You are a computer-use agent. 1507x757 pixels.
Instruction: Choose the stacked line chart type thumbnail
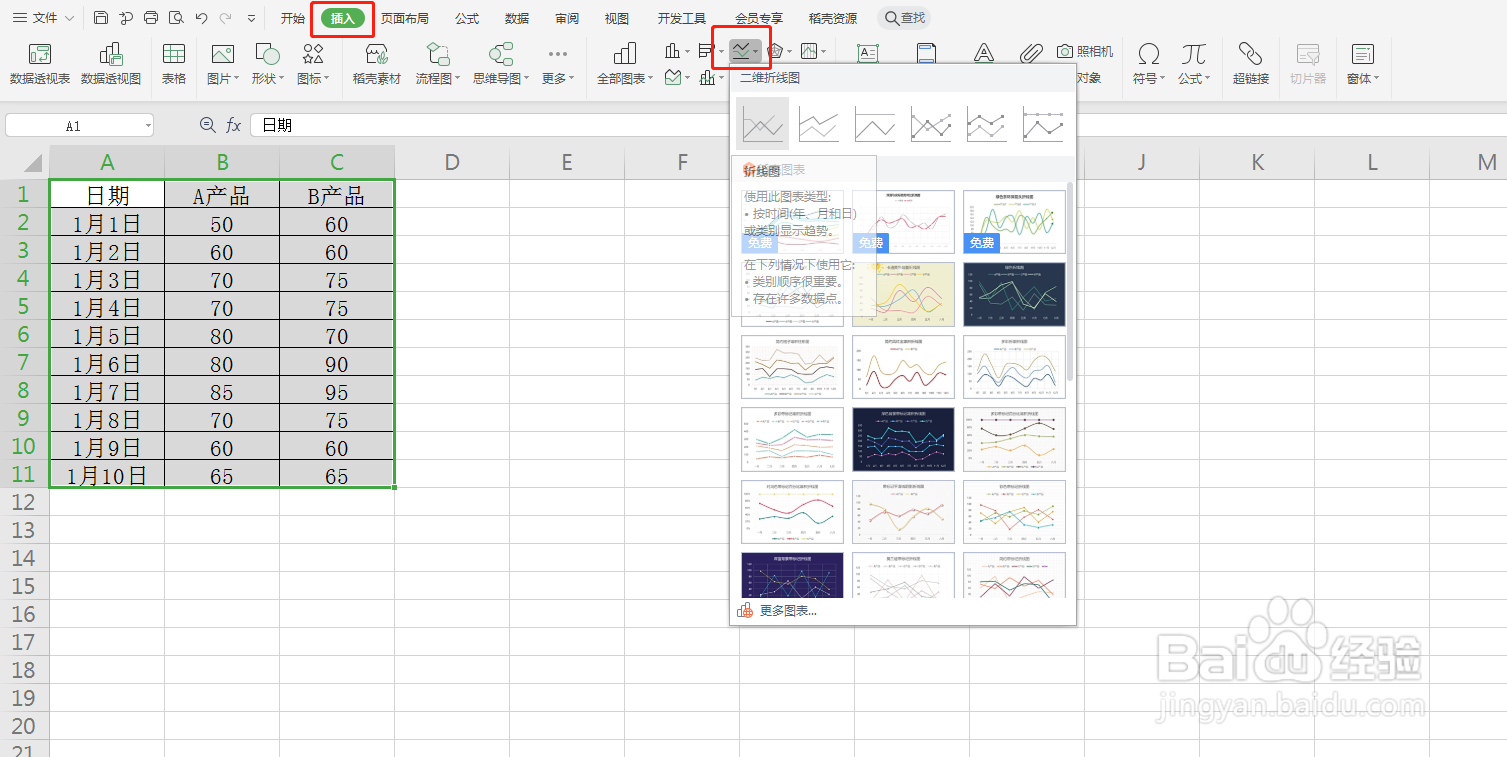[819, 124]
